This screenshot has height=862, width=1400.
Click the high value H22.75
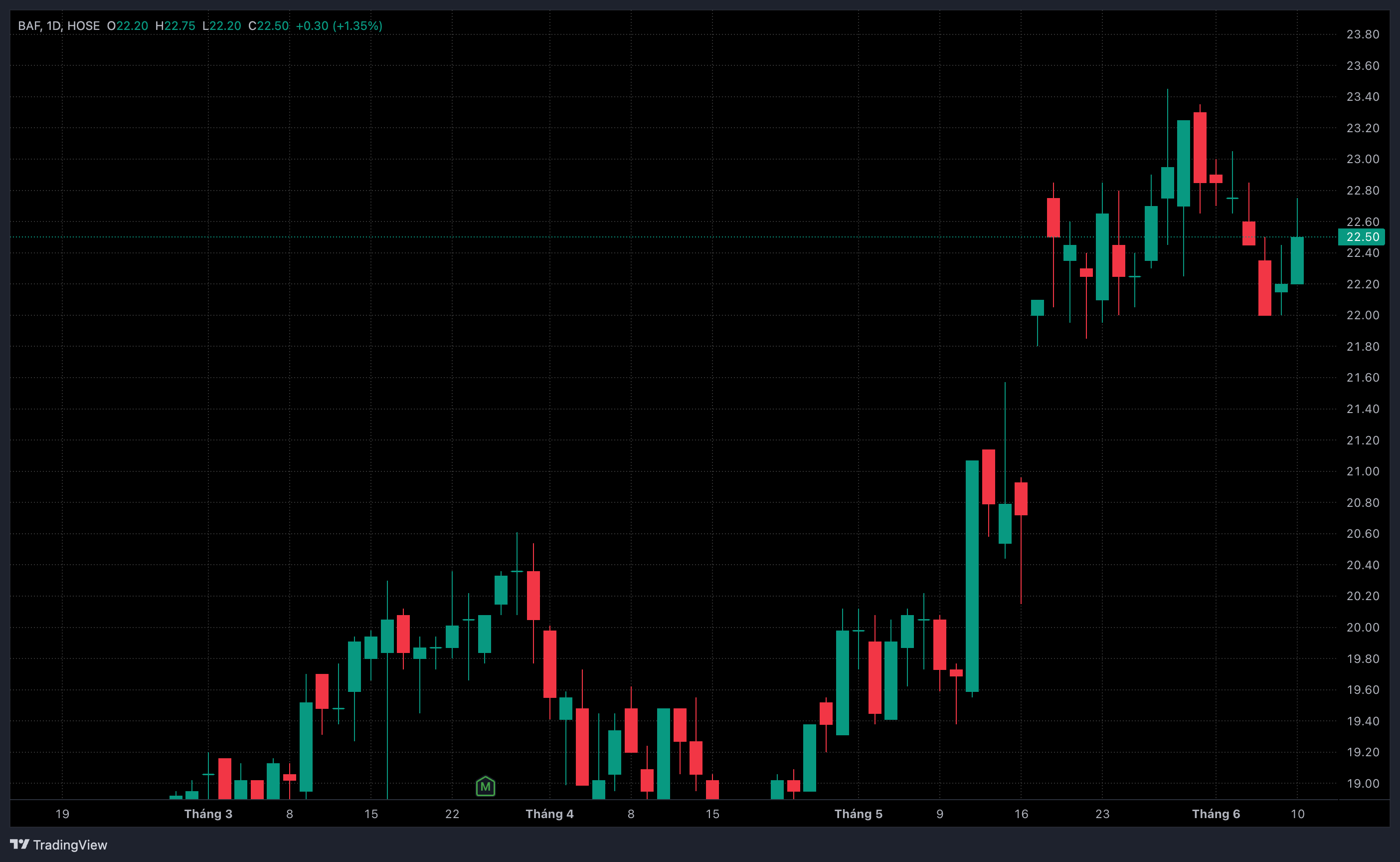click(x=175, y=25)
